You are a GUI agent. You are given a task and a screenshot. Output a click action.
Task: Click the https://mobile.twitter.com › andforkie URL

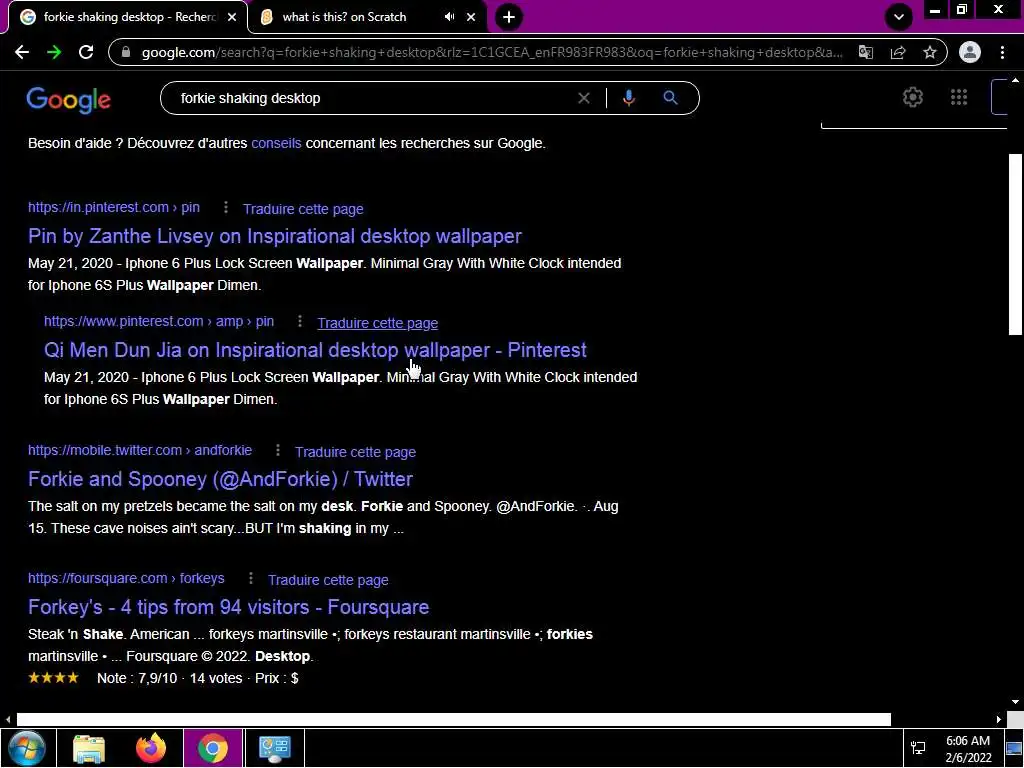(140, 451)
